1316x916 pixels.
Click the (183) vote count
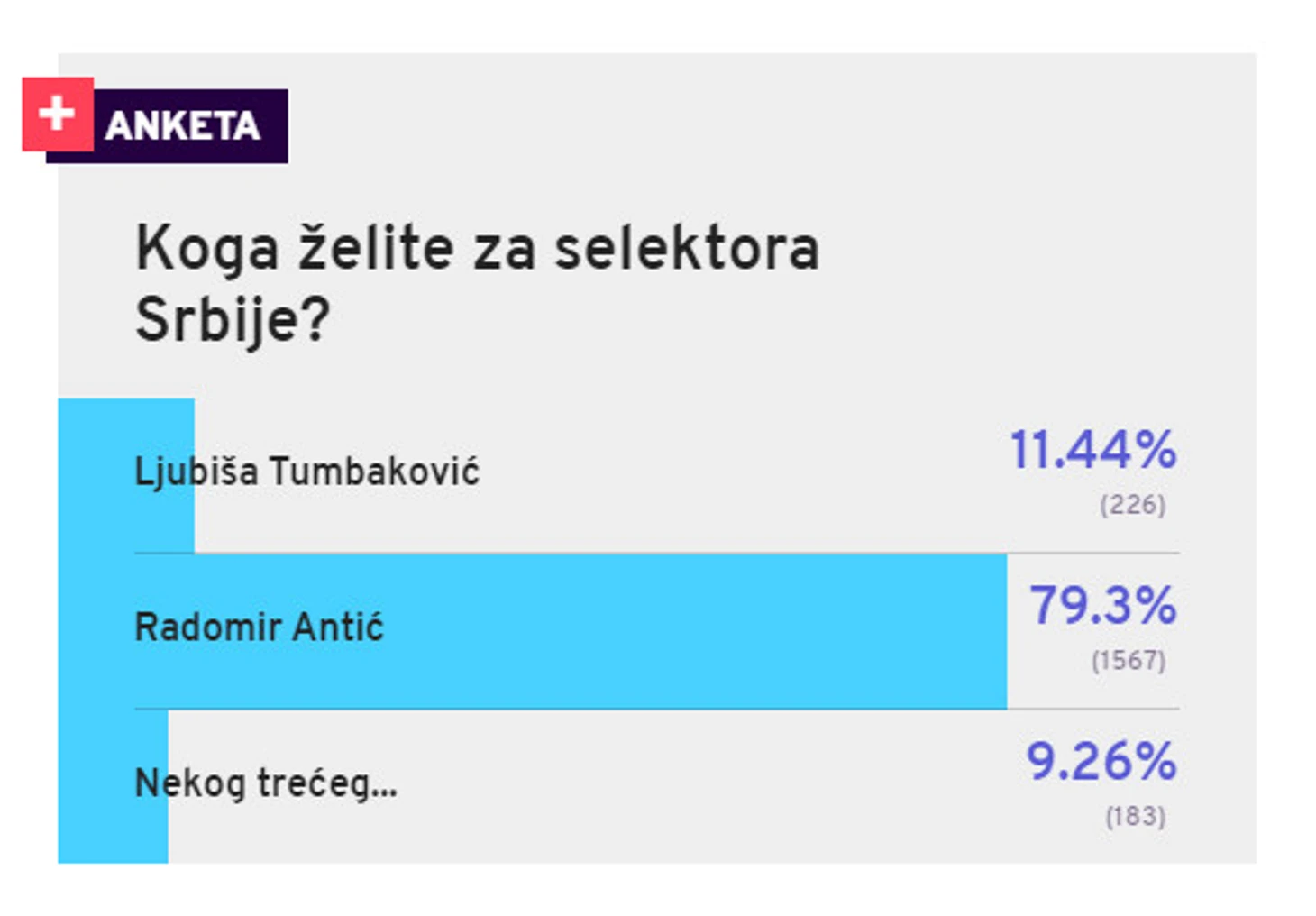pos(1135,817)
